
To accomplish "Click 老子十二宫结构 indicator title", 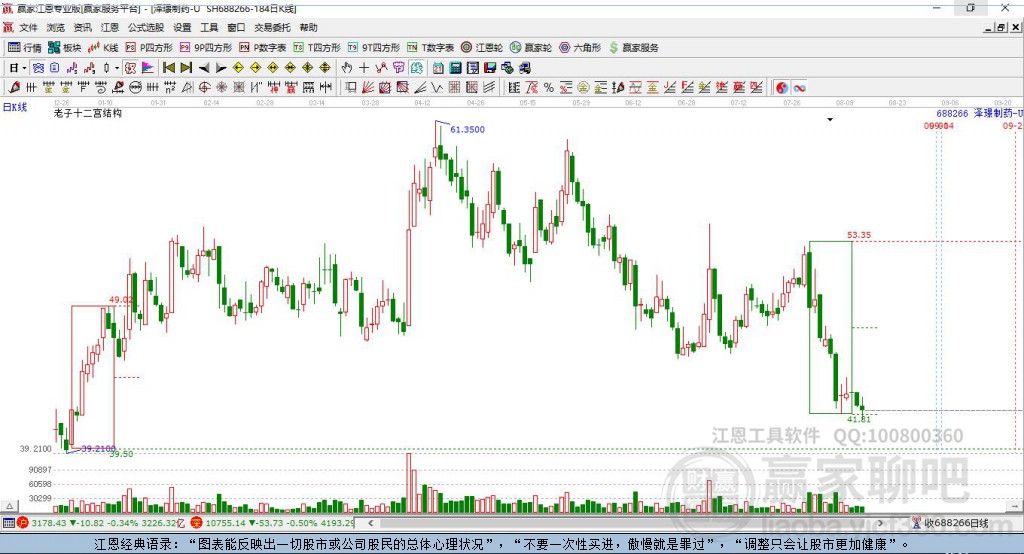I will click(x=88, y=113).
